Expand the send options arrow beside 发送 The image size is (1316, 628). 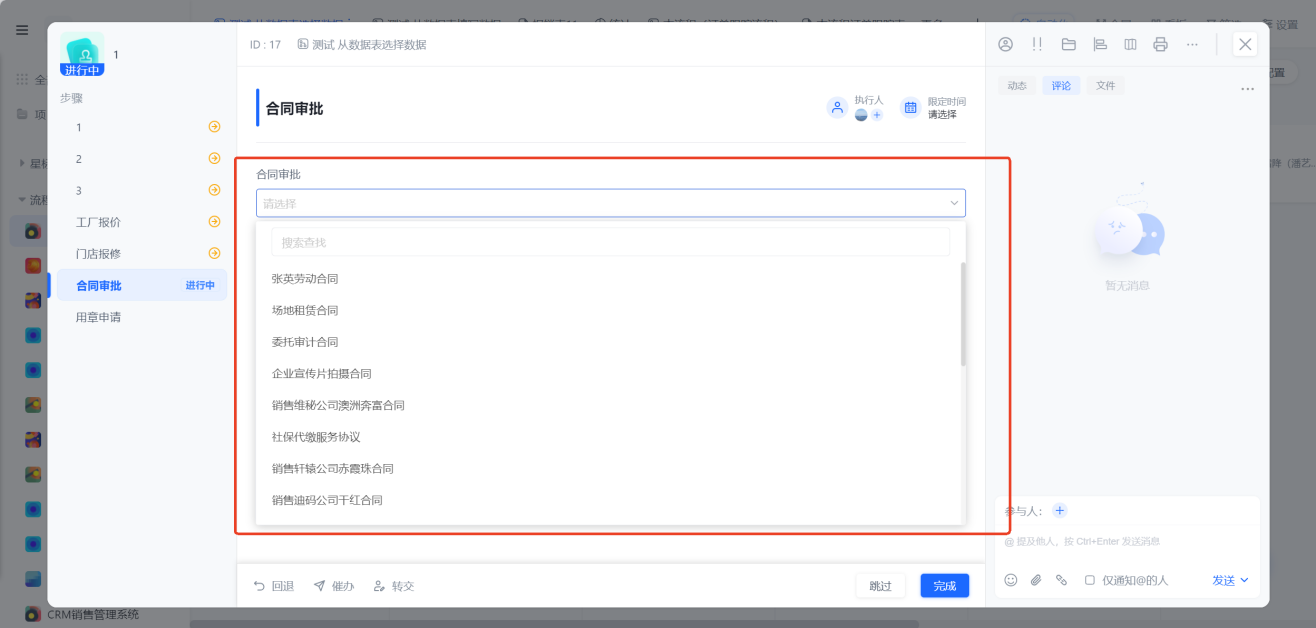pyautogui.click(x=1245, y=580)
